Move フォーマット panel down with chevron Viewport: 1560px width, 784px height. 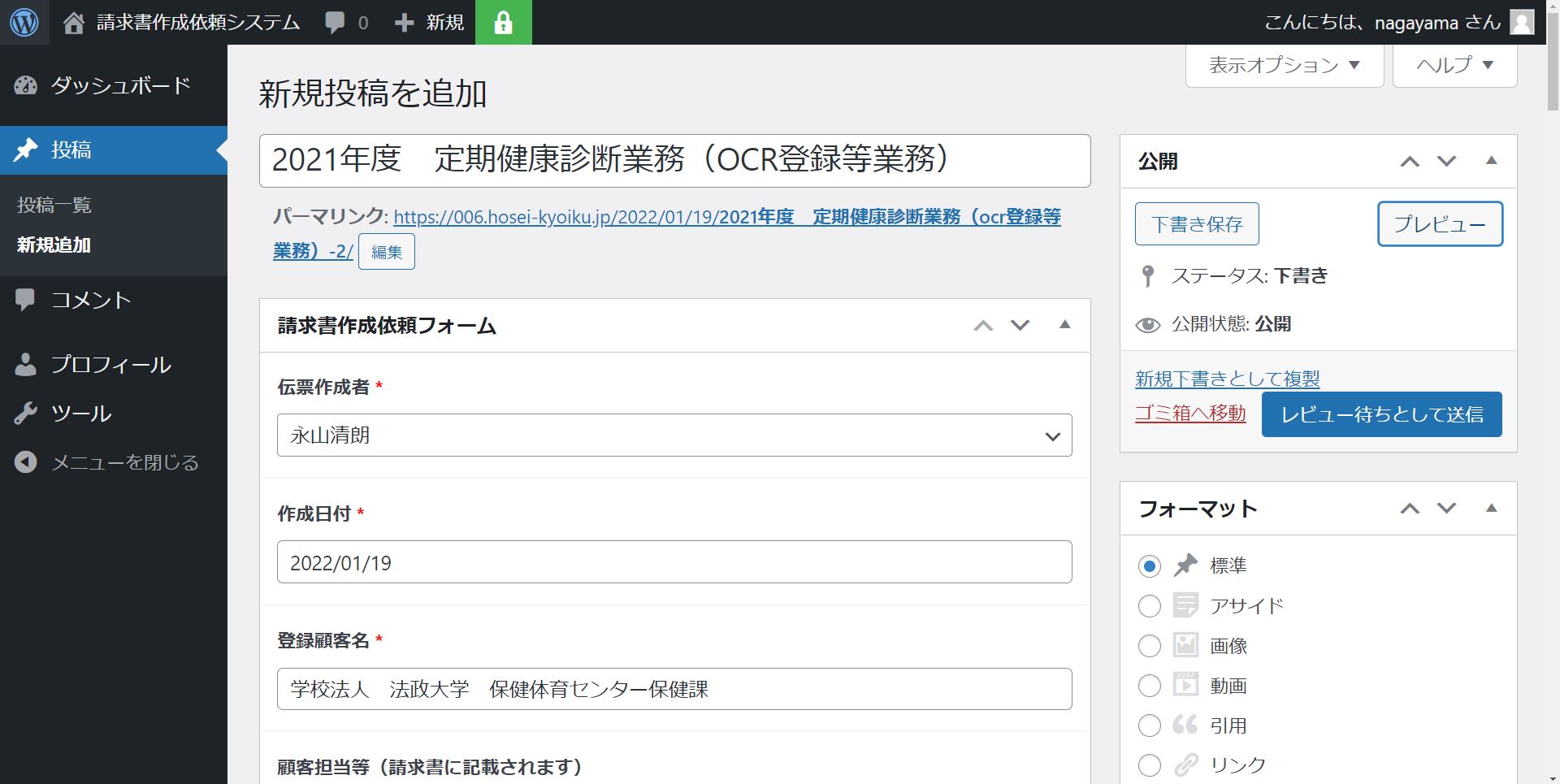[1446, 509]
